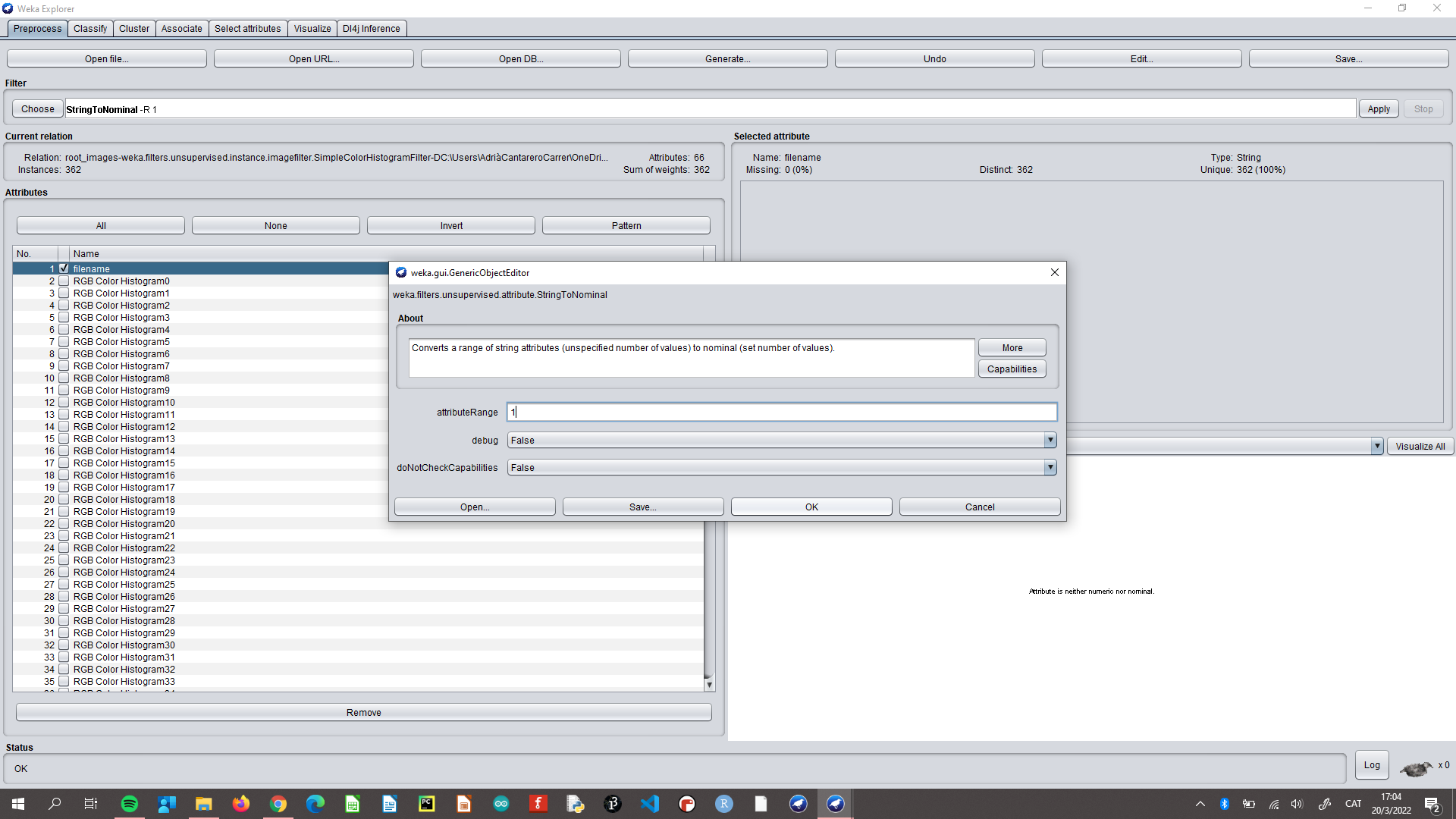The image size is (1456, 819).
Task: Open Google Chrome from the taskbar
Action: pyautogui.click(x=278, y=804)
